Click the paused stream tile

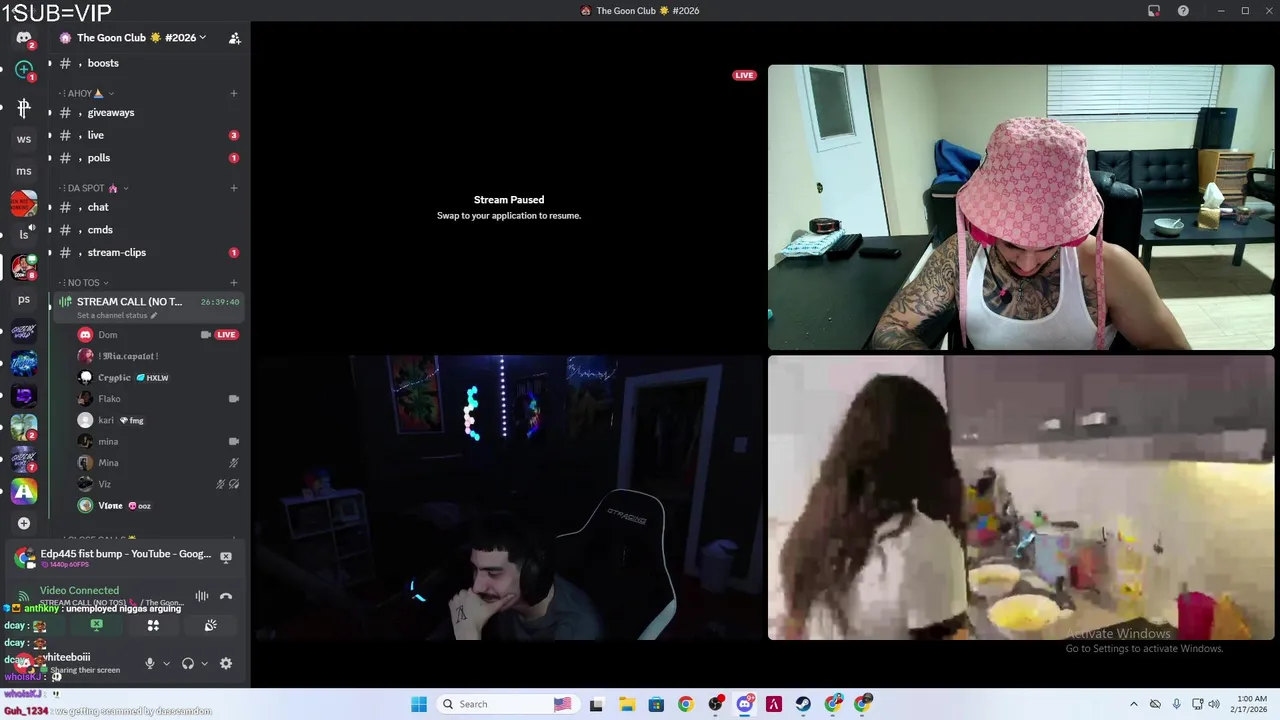click(x=508, y=208)
